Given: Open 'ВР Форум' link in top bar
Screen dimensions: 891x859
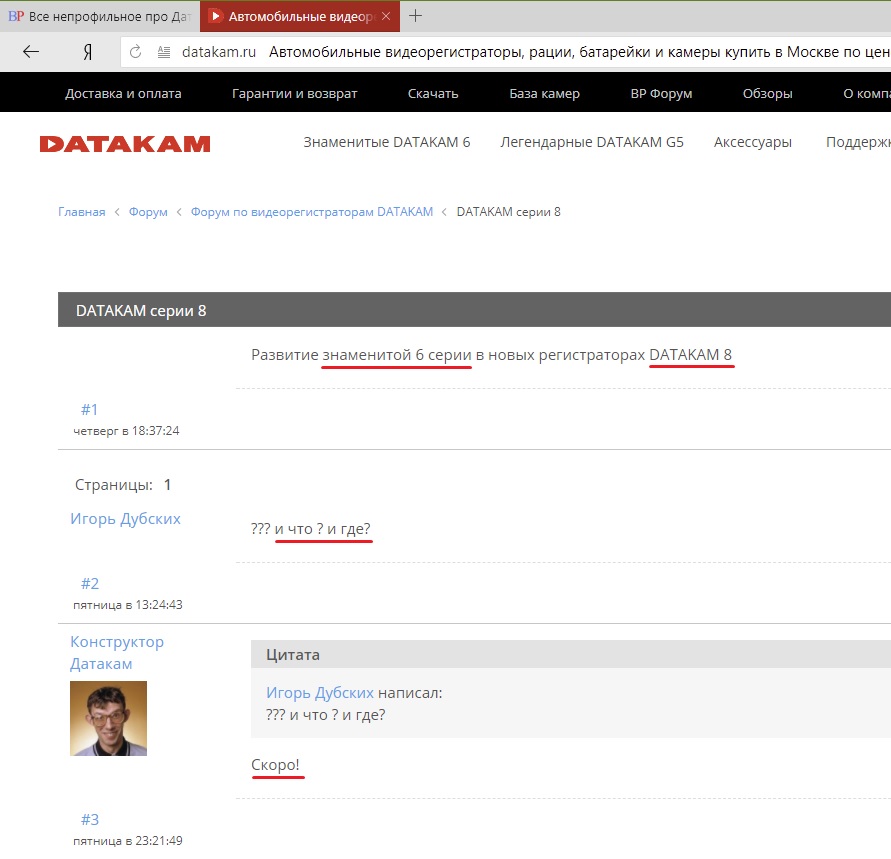Looking at the screenshot, I should pos(661,94).
